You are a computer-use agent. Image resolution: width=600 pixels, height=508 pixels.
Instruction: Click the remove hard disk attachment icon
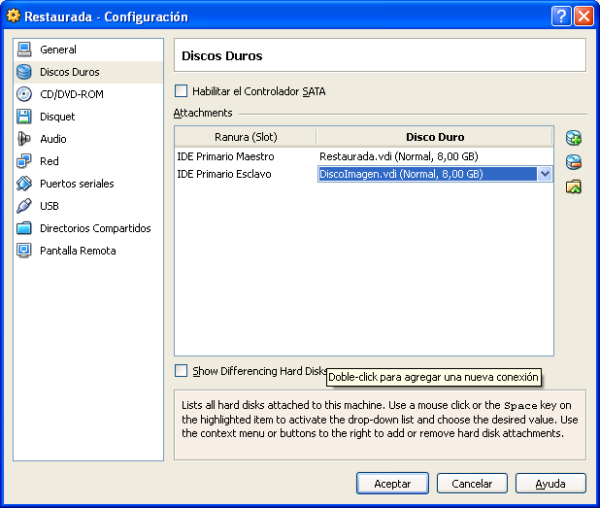[x=573, y=162]
